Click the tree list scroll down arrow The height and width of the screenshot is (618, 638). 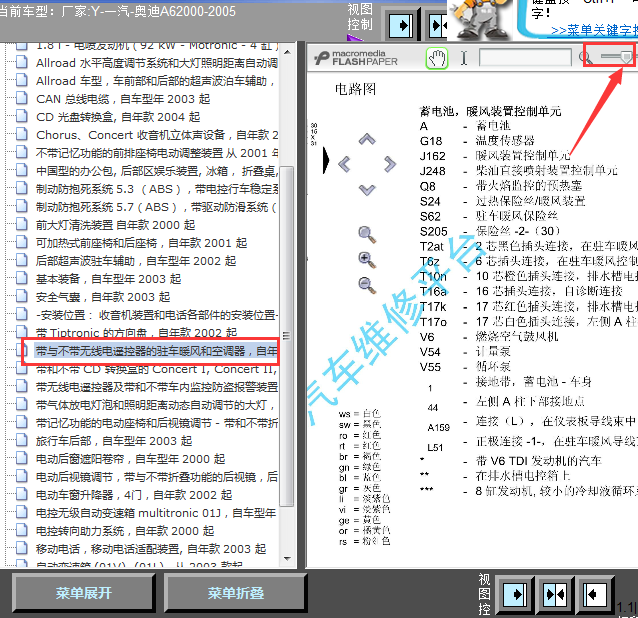click(287, 558)
